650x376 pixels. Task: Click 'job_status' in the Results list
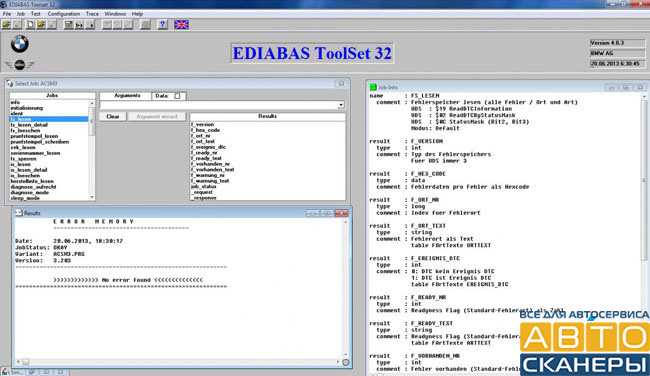(204, 187)
